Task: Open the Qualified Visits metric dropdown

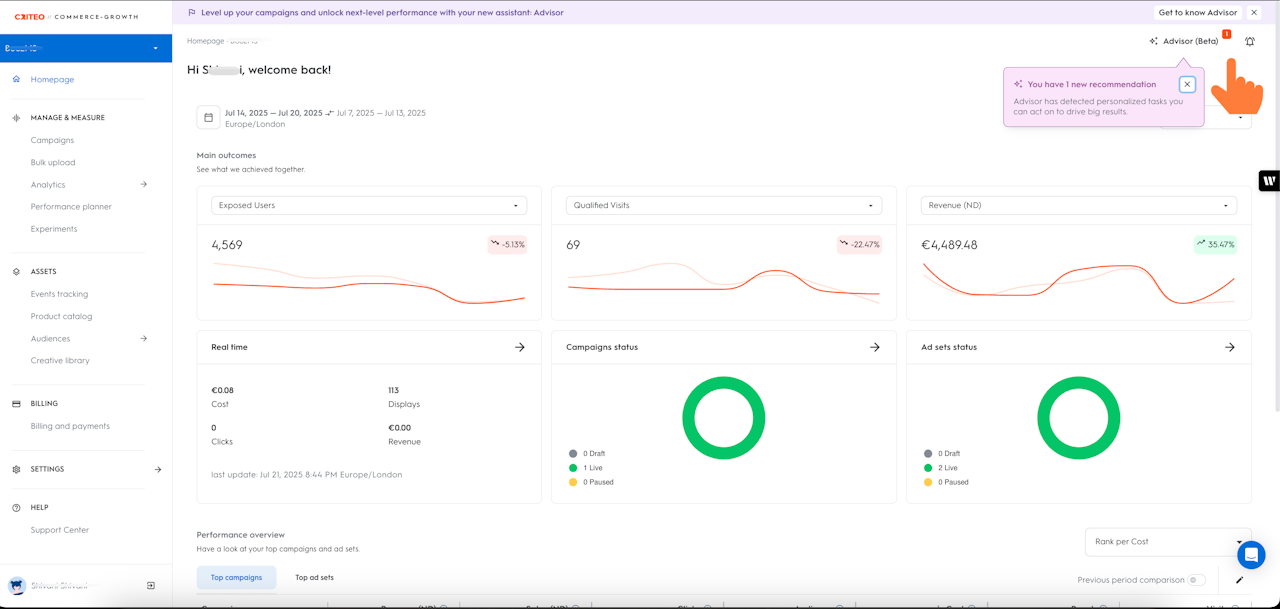Action: click(723, 205)
